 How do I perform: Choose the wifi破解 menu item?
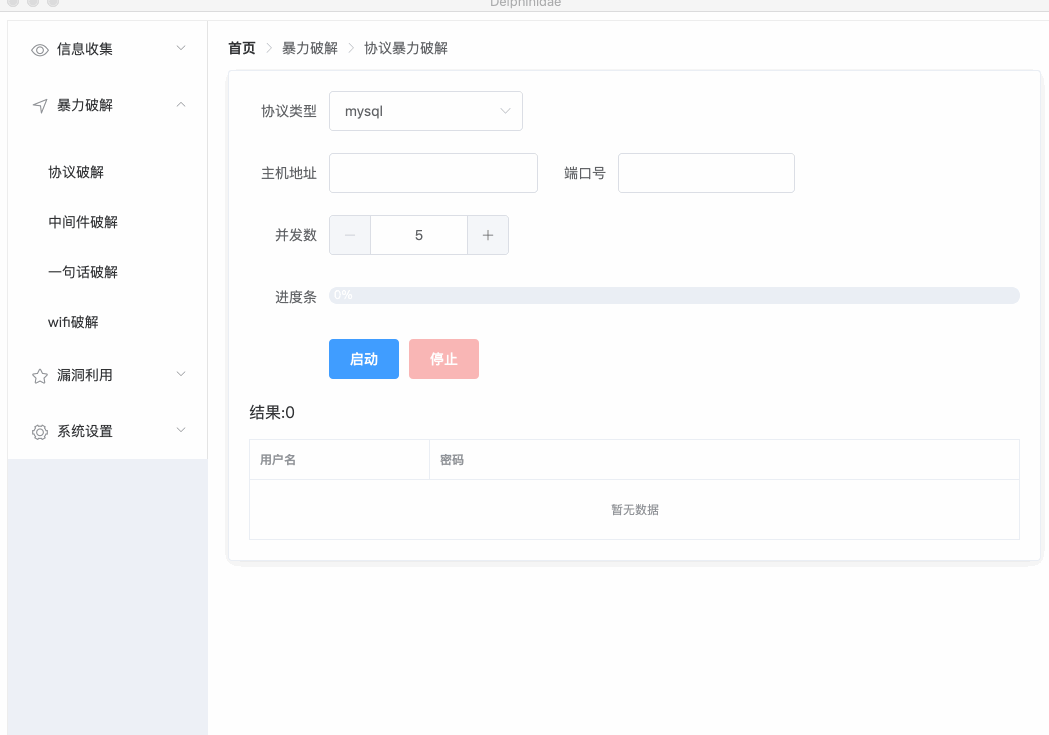(x=73, y=322)
